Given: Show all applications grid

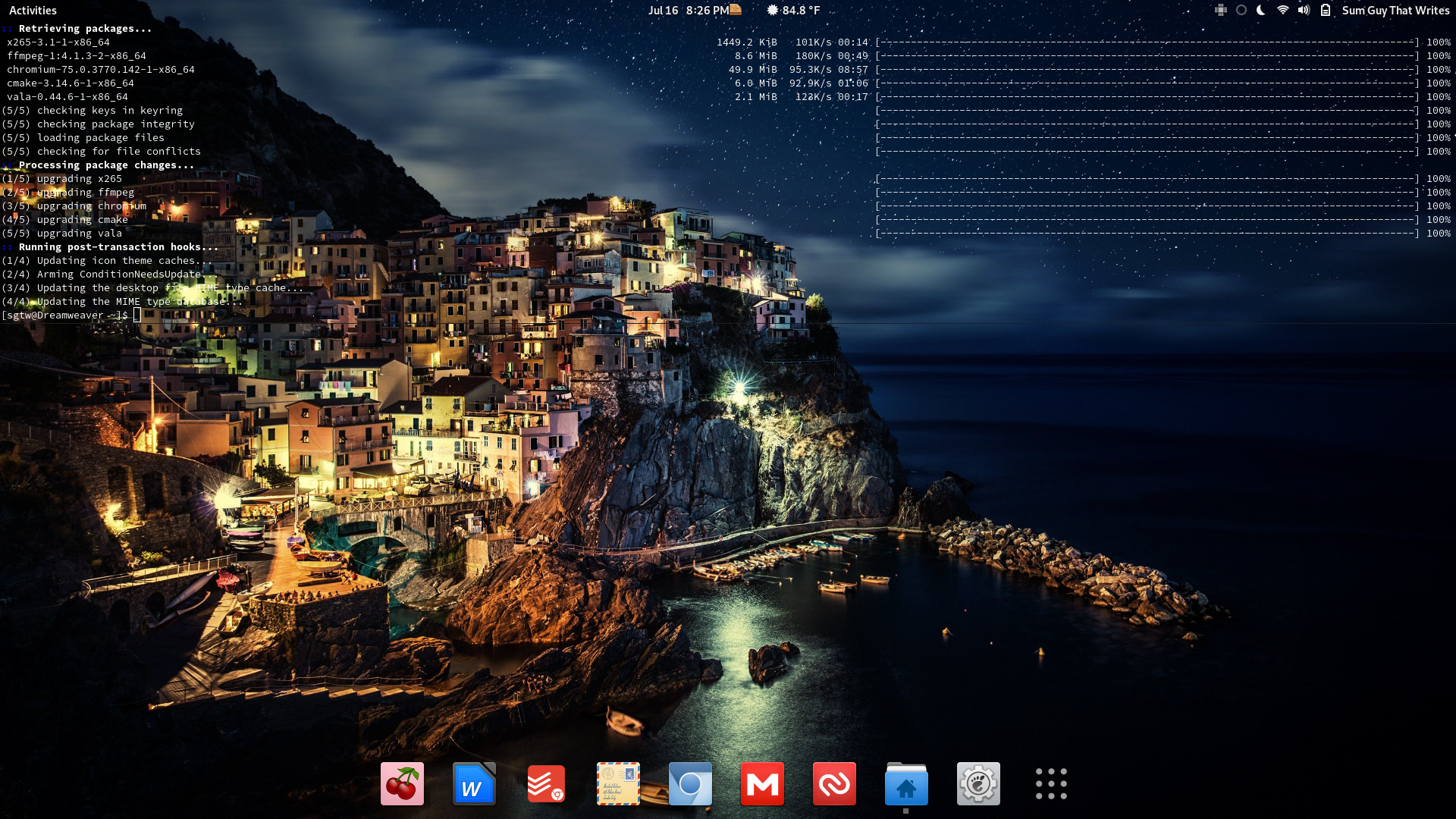Looking at the screenshot, I should pyautogui.click(x=1051, y=783).
